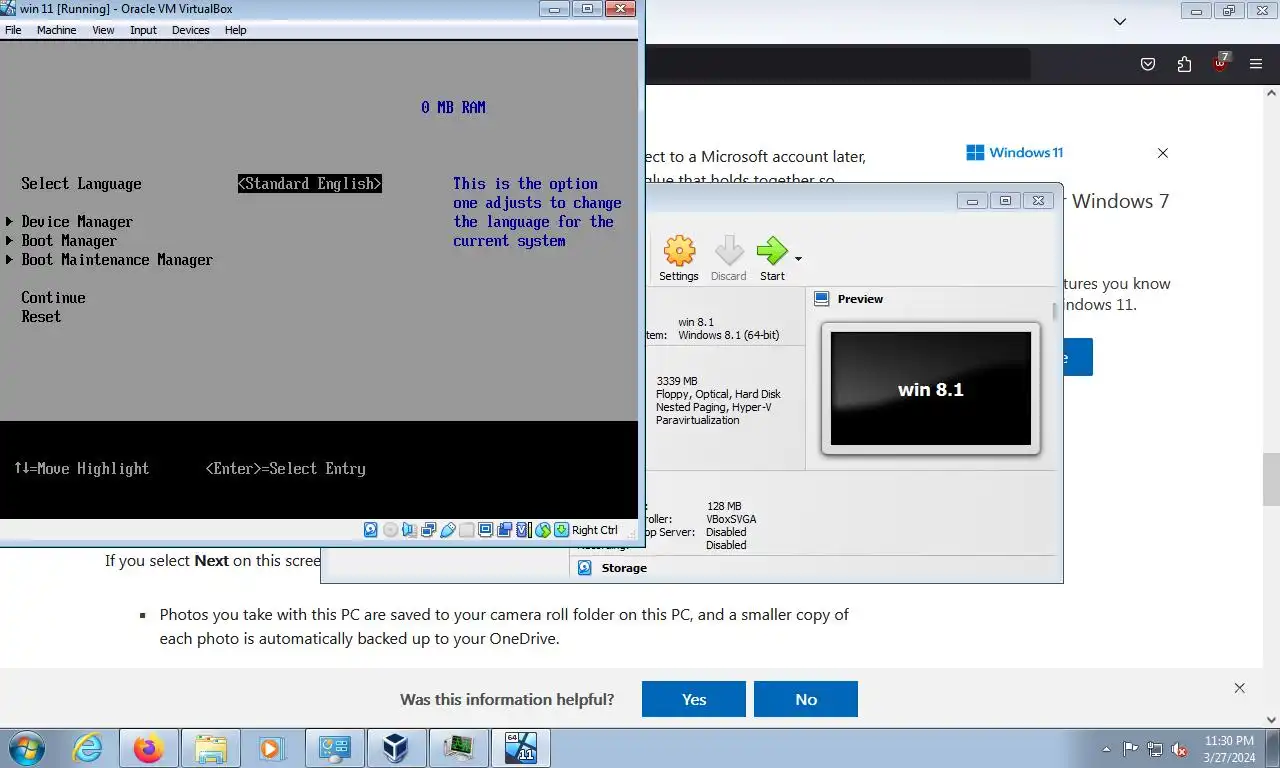Show hidden tray icons arrow

[1106, 749]
